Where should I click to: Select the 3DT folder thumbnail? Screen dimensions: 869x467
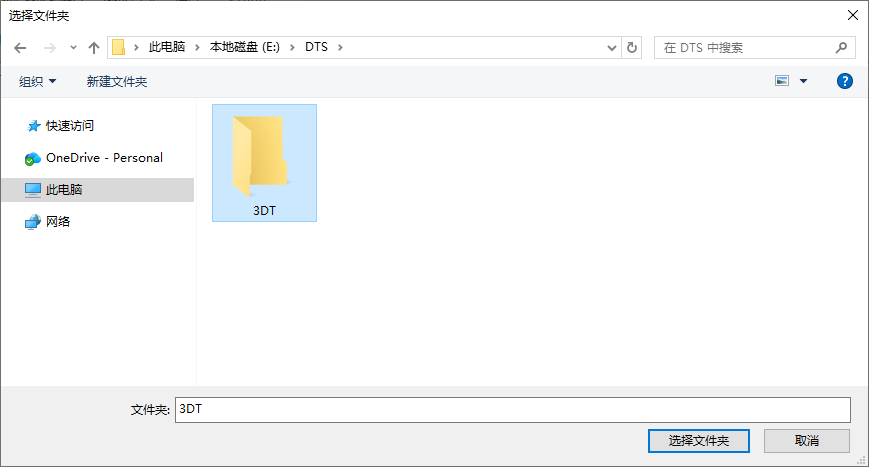pyautogui.click(x=264, y=163)
